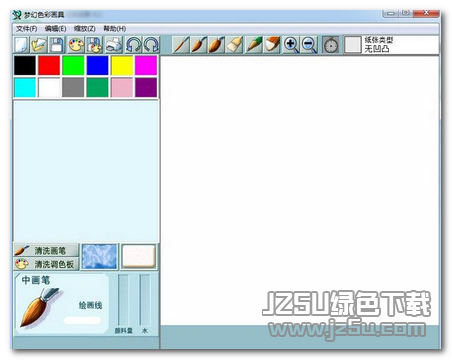Click the white paper sample thumbnail
The image size is (452, 360).
[x=138, y=256]
